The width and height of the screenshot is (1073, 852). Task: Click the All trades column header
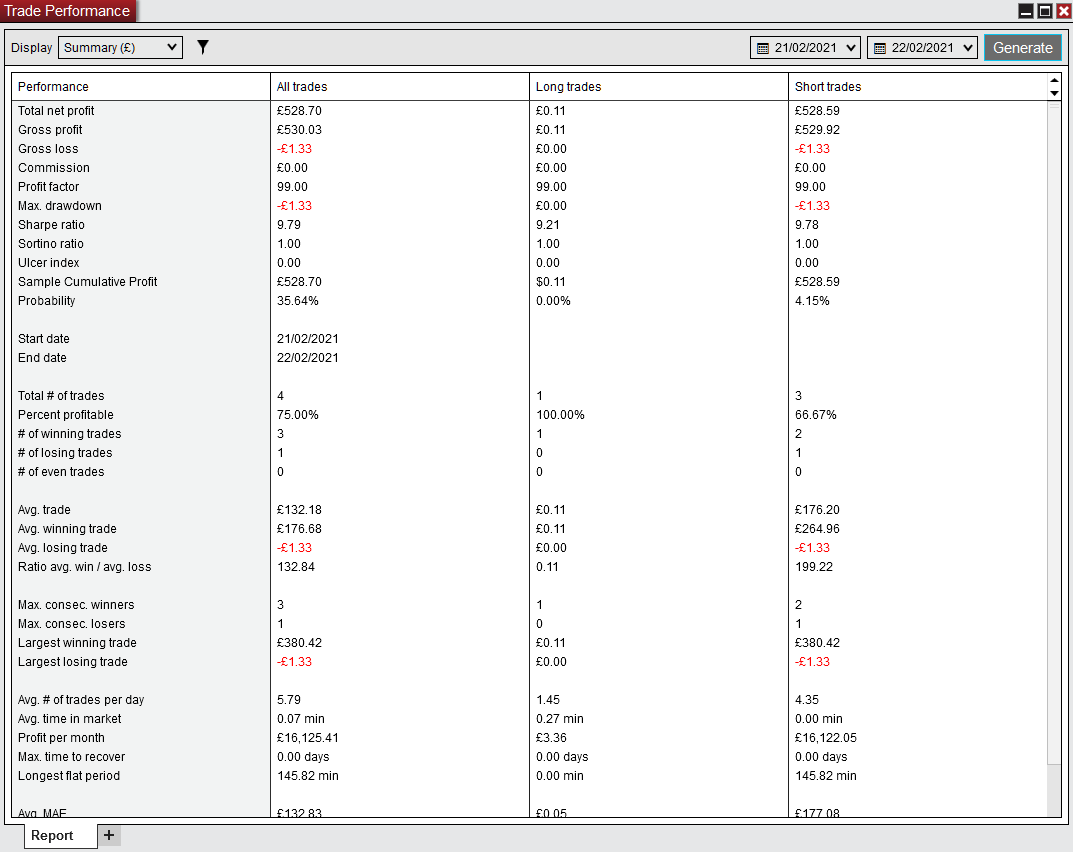[x=302, y=87]
